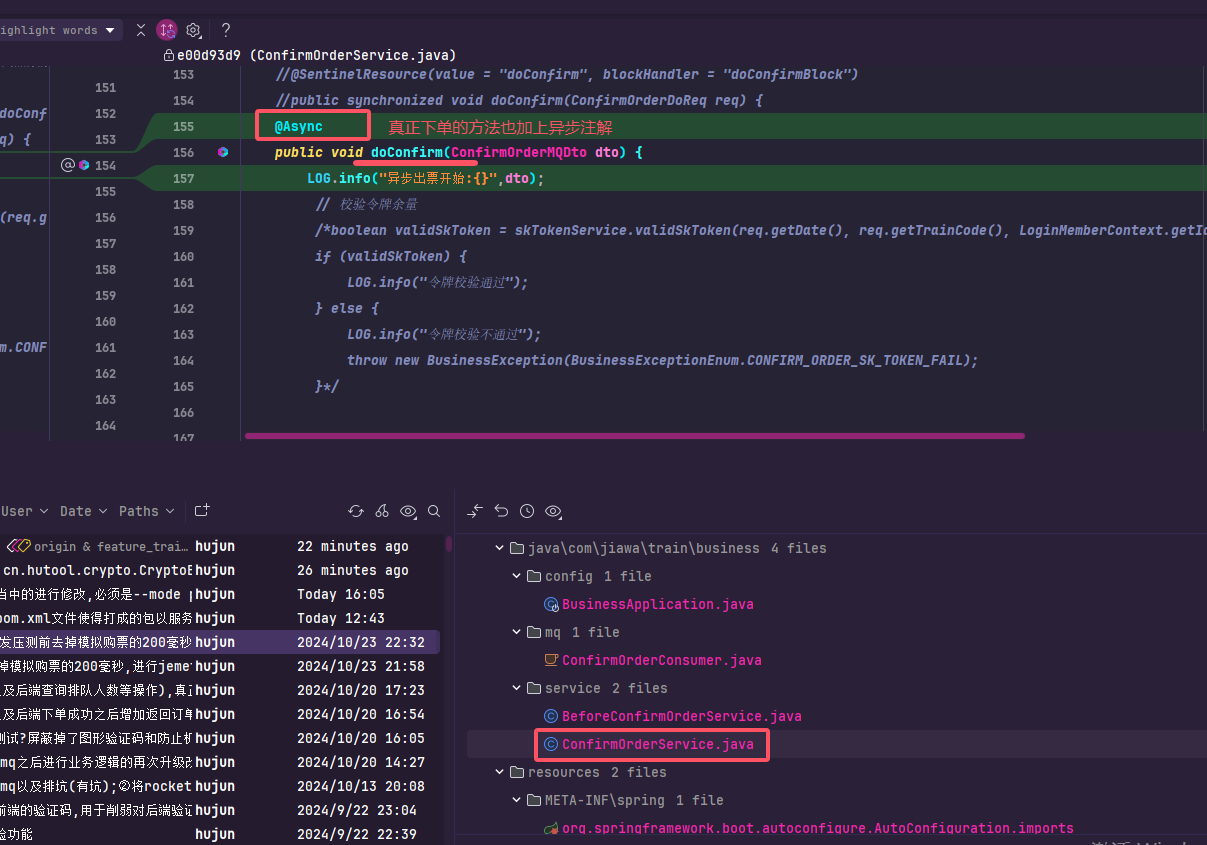Open the User filter dropdown
Screen dimensions: 1207x845
click(x=24, y=511)
